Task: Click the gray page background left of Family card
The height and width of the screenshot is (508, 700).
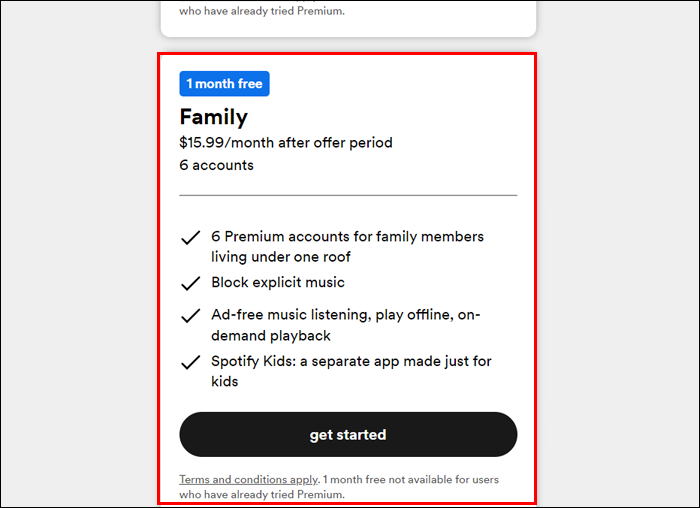Action: tap(78, 280)
